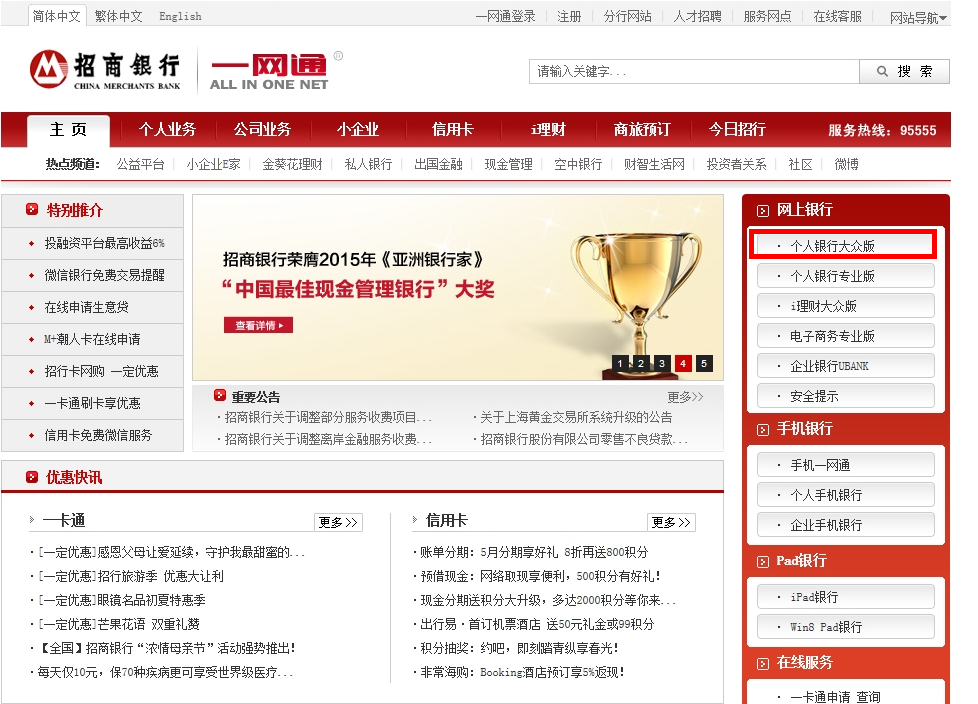Open the 商旅预订 menu
The width and height of the screenshot is (978, 704).
(642, 129)
